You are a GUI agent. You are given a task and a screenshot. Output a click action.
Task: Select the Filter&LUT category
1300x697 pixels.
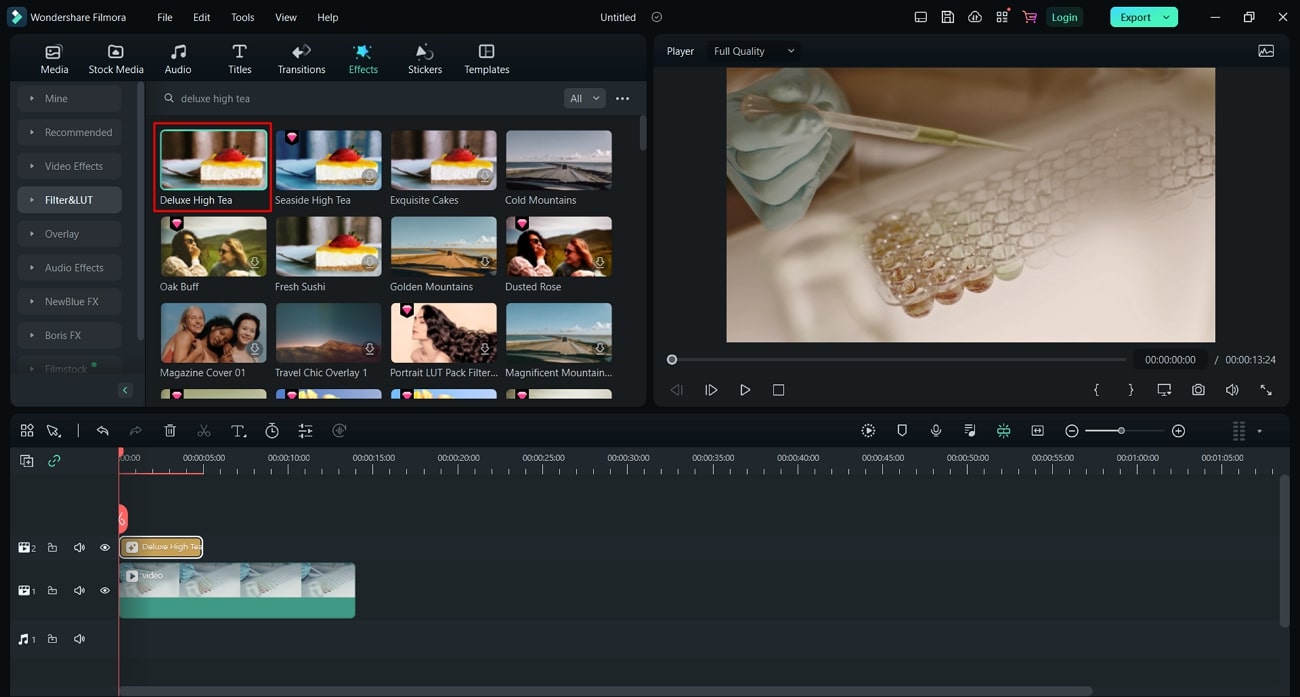pyautogui.click(x=69, y=200)
